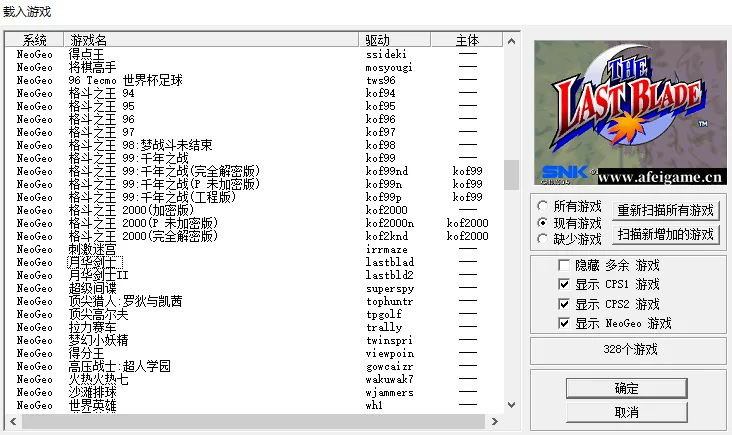732x435 pixels.
Task: Click 扫描新增加的游戏 button
Action: click(x=665, y=234)
